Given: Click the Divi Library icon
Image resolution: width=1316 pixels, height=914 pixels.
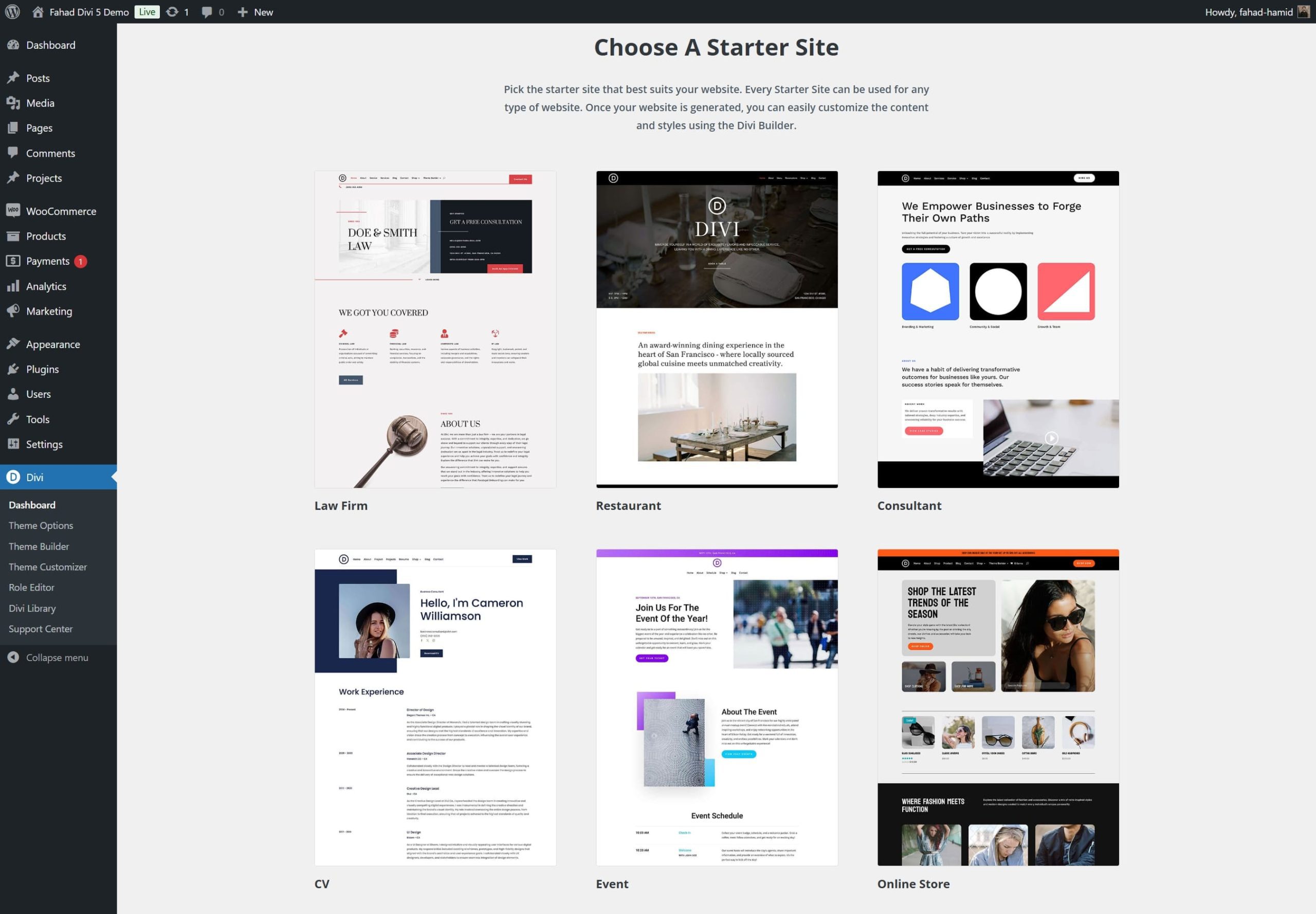Looking at the screenshot, I should (33, 608).
